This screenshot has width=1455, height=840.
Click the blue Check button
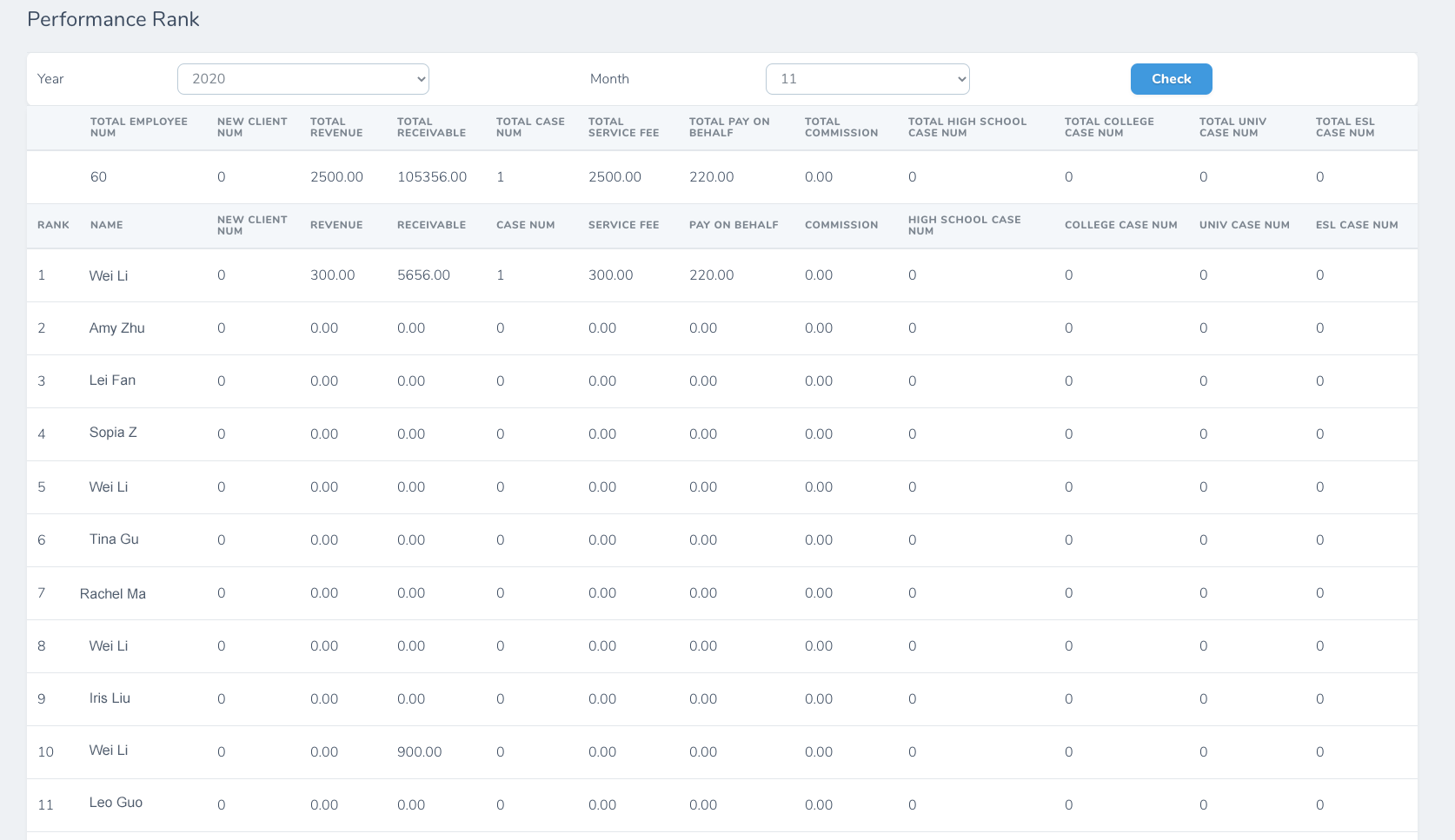point(1171,79)
